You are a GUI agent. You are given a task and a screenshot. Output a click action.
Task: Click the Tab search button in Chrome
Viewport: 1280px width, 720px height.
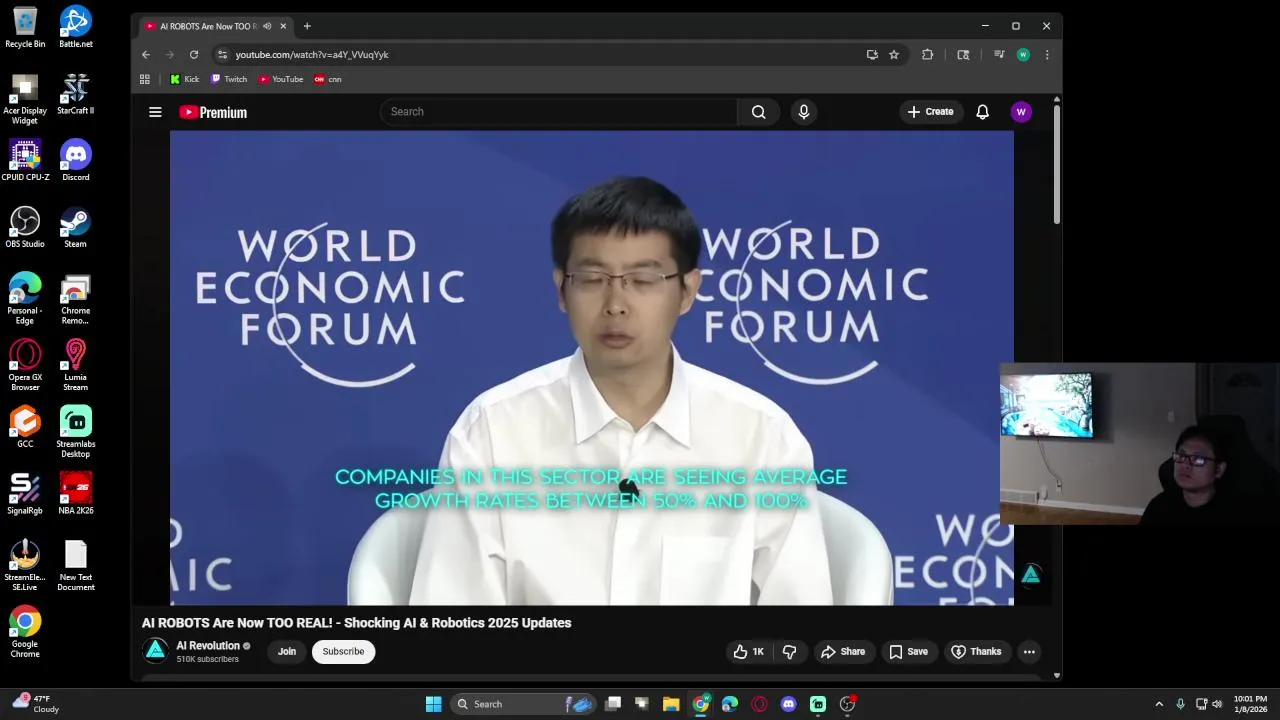[963, 55]
